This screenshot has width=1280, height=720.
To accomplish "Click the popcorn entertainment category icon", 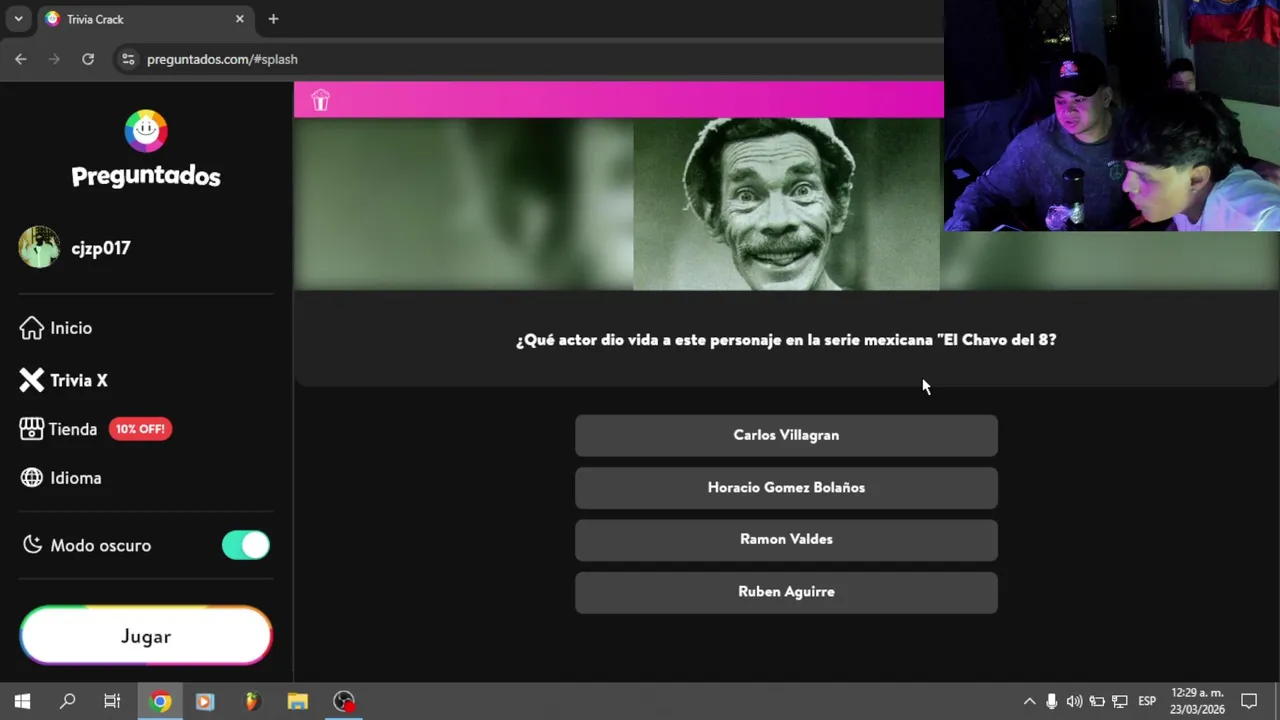I will [x=320, y=100].
